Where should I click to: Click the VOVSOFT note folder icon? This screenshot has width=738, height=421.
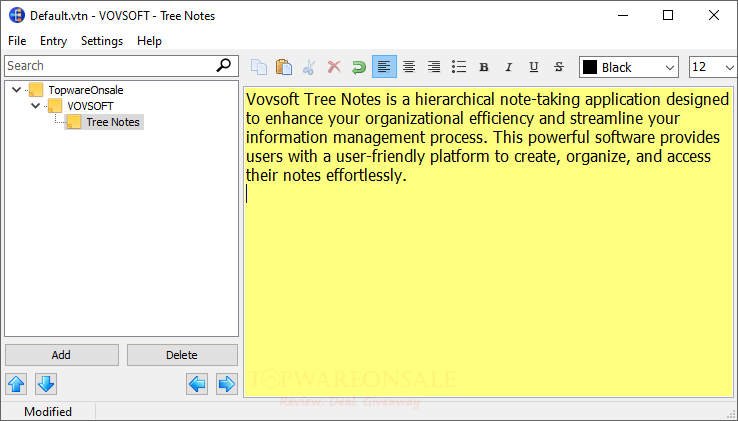click(x=55, y=105)
